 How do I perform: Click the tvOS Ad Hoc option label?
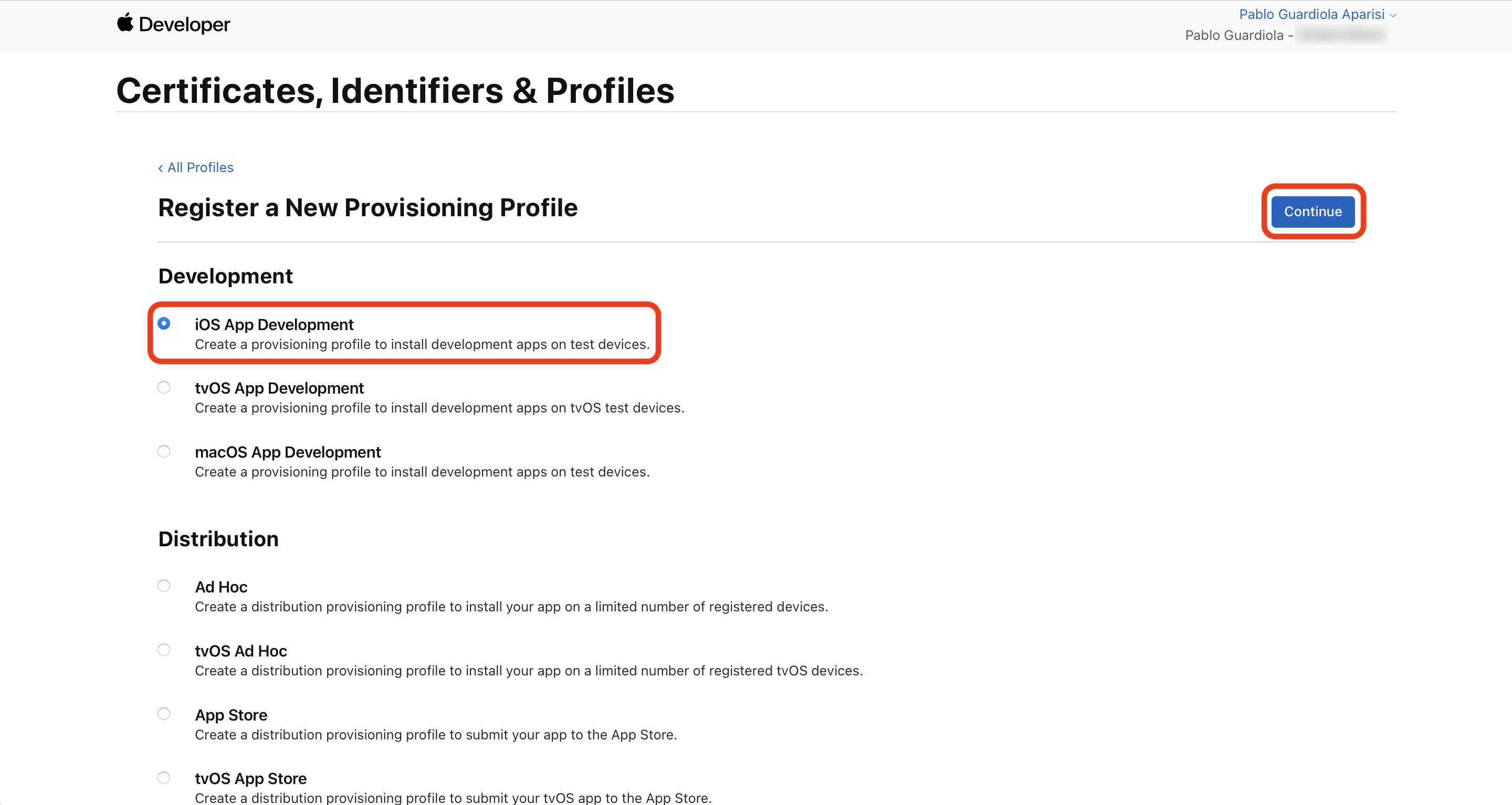(x=240, y=651)
